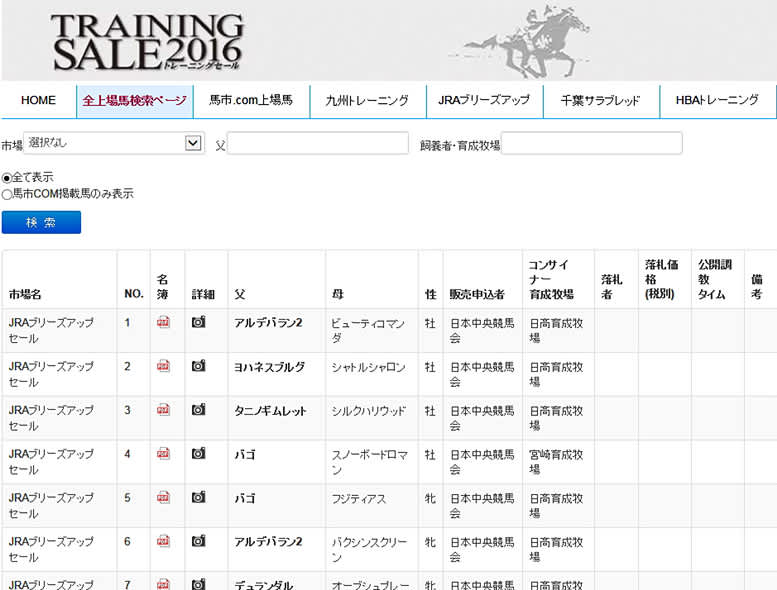Open camera detail icon for アルデバラン2 row 1
The width and height of the screenshot is (777, 590).
point(199,322)
